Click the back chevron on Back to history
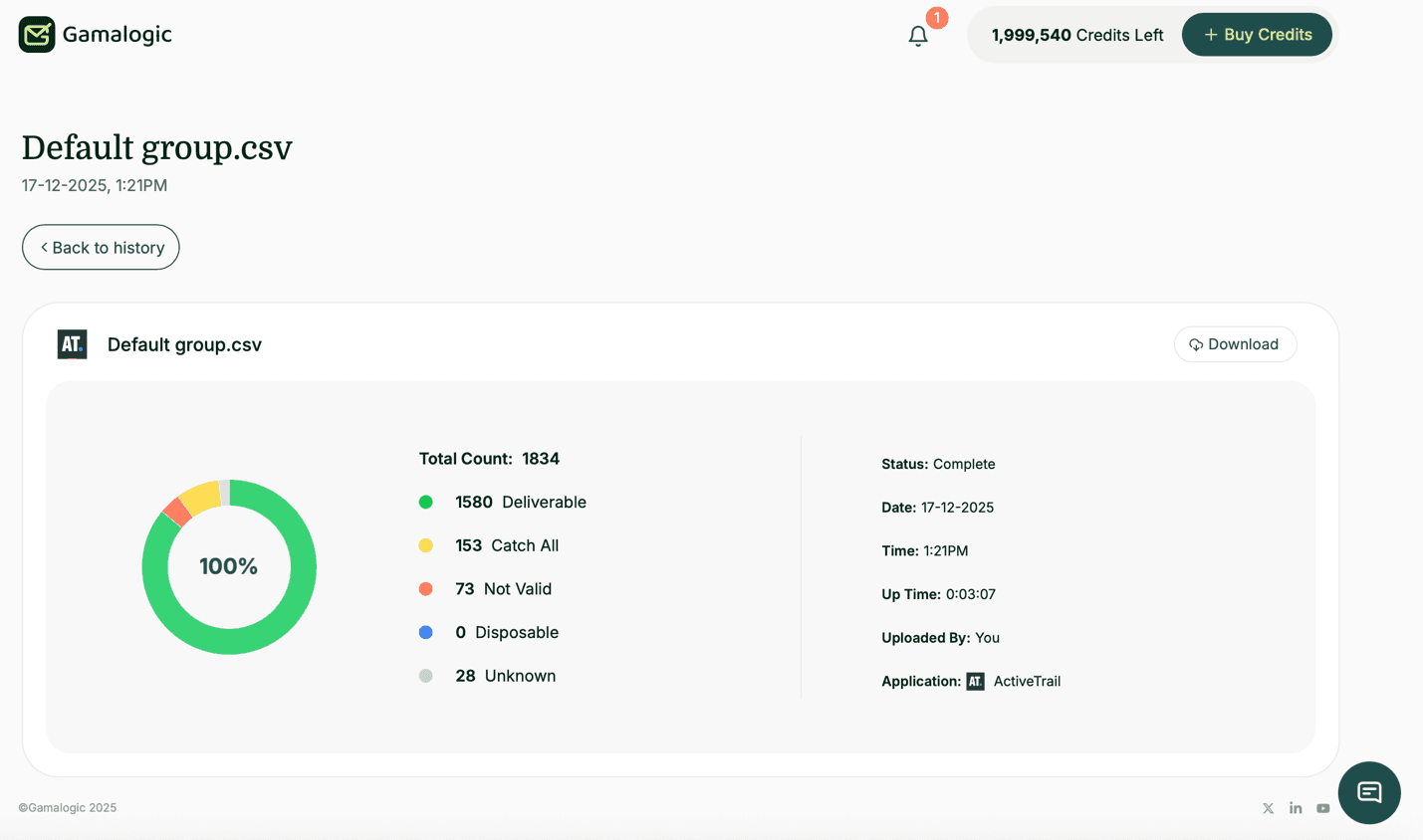1423x840 pixels. tap(42, 247)
